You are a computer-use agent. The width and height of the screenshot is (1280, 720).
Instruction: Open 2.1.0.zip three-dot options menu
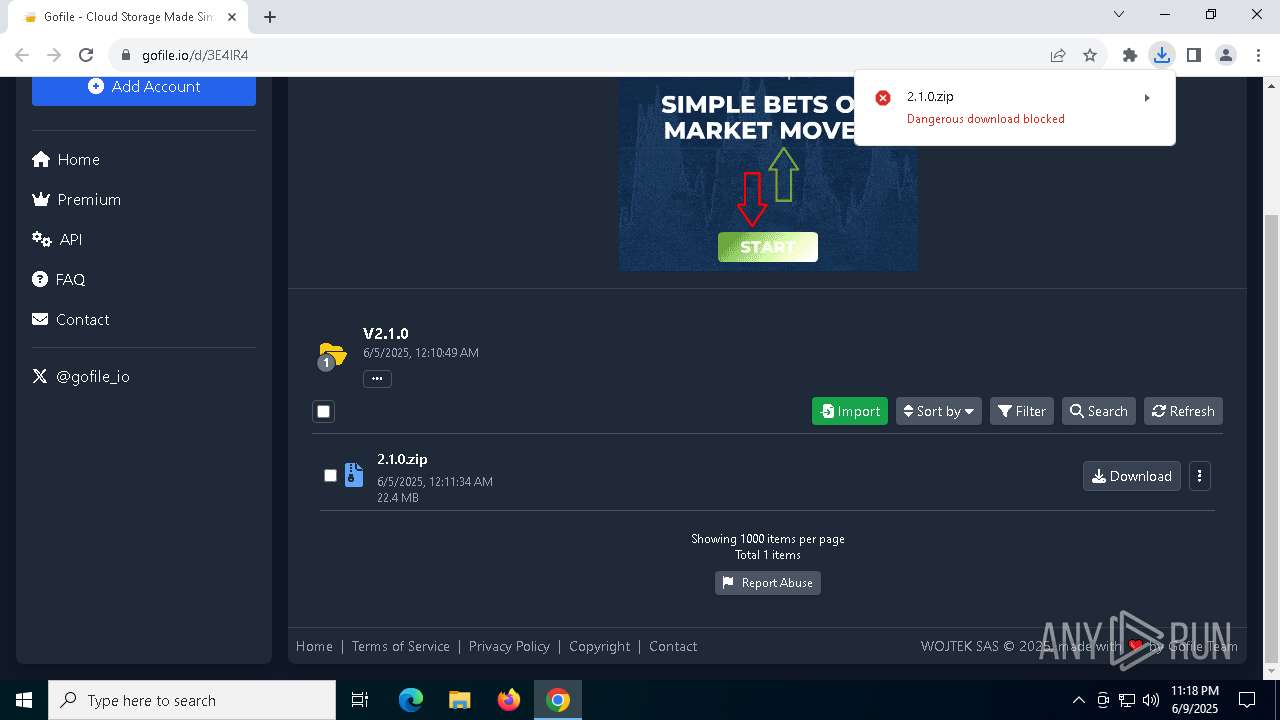[x=1199, y=476]
